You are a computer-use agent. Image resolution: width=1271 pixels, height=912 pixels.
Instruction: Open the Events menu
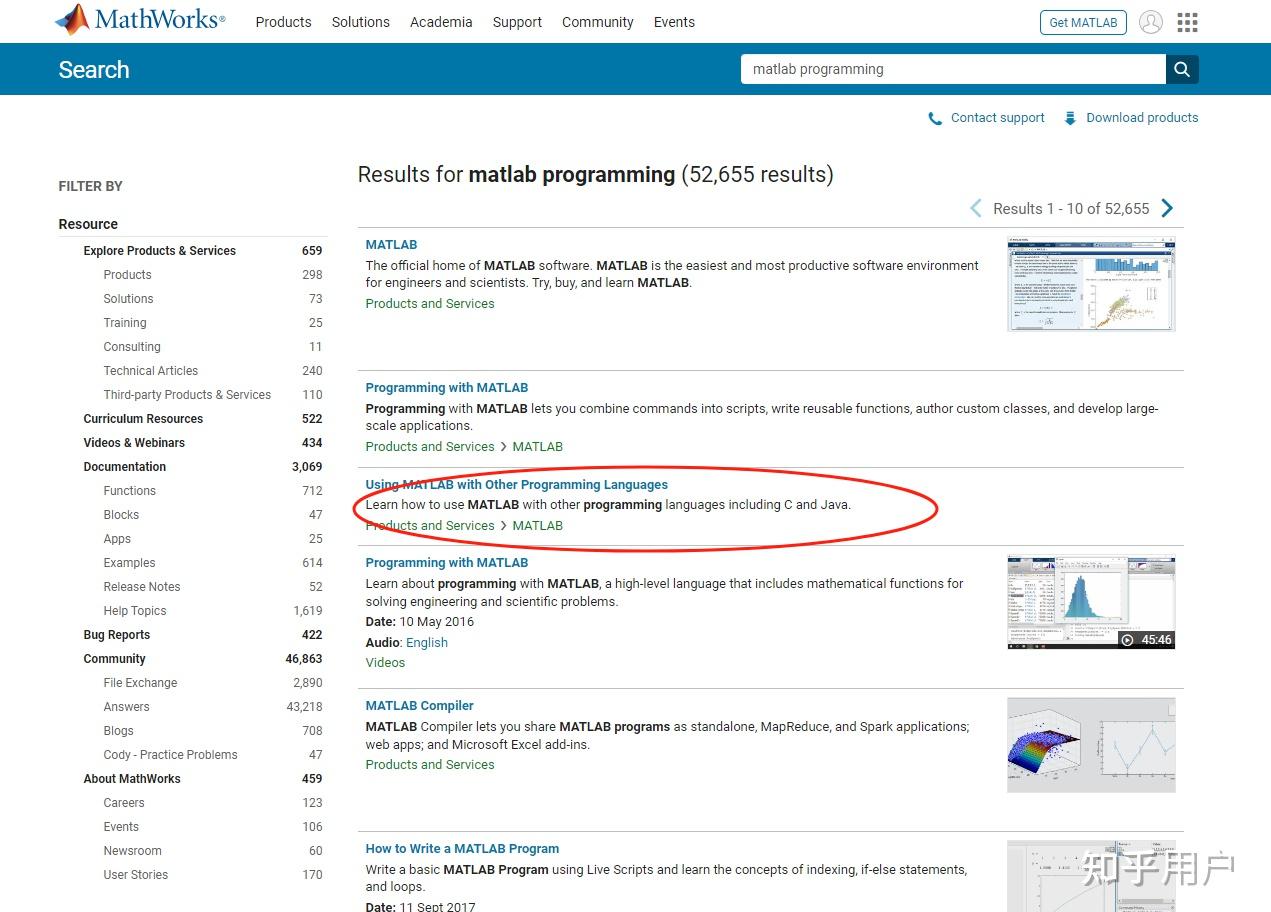[674, 22]
